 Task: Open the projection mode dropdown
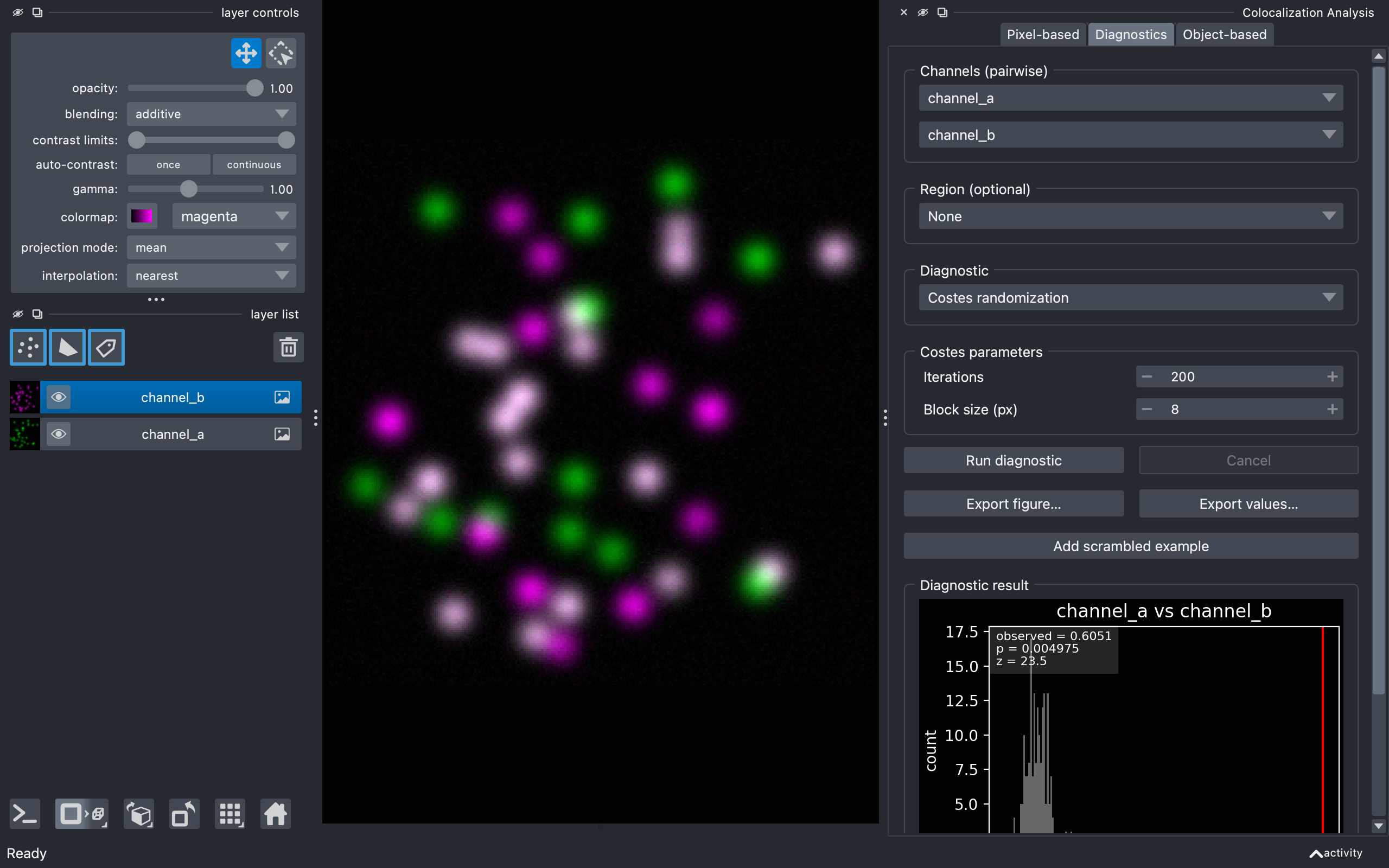211,247
